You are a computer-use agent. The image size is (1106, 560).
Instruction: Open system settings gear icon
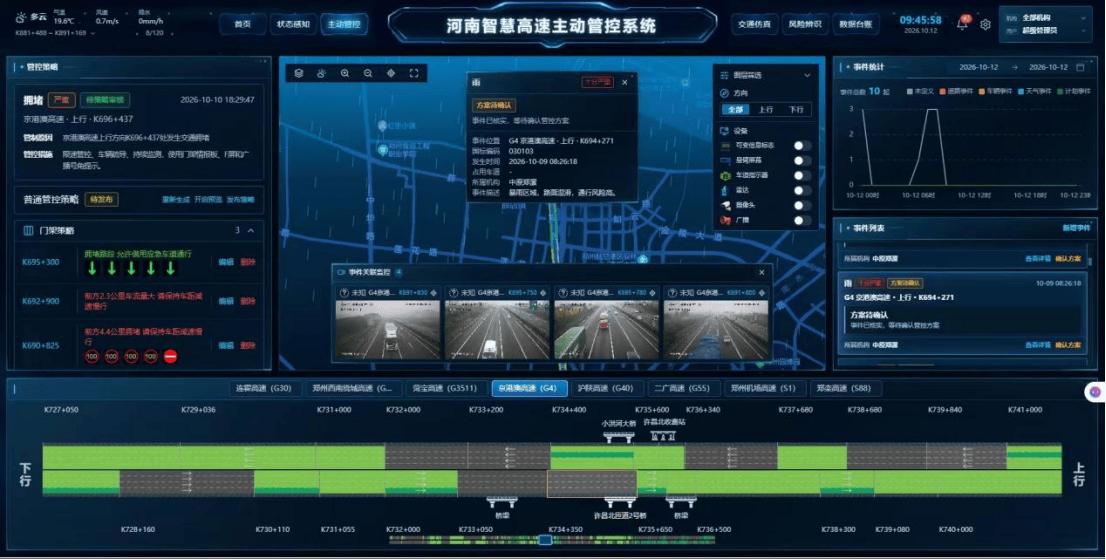click(985, 24)
